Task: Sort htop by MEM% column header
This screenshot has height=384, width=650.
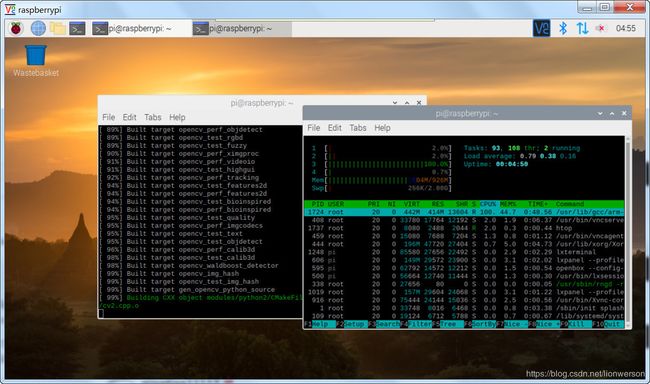Action: pyautogui.click(x=508, y=204)
